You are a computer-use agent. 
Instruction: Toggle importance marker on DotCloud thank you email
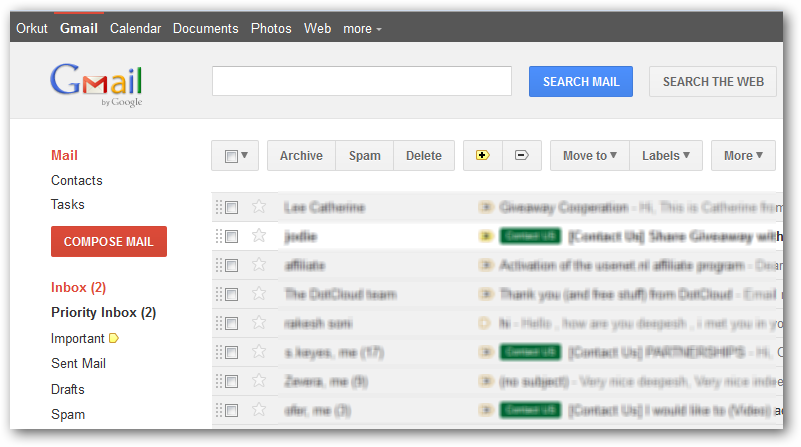click(x=486, y=294)
